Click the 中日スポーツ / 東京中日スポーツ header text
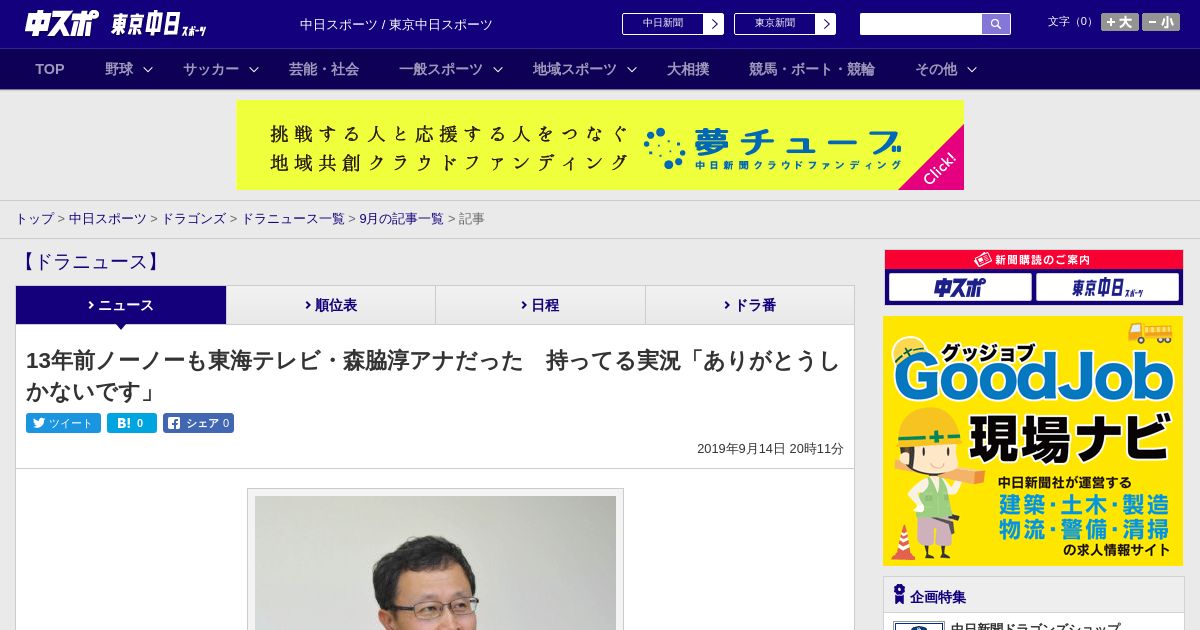1200x630 pixels. [x=396, y=24]
